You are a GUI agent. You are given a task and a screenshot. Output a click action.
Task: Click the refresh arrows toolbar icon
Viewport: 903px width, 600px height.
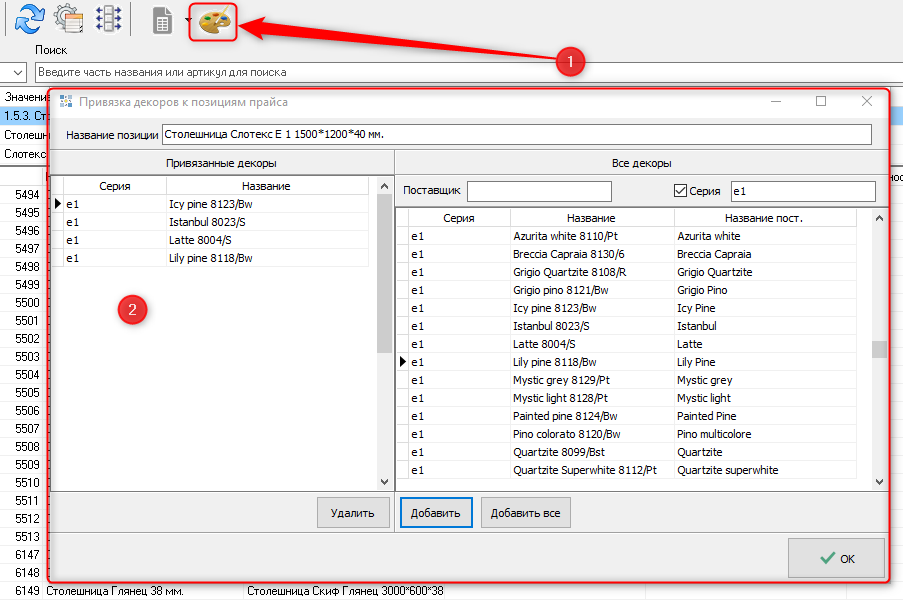pos(29,20)
